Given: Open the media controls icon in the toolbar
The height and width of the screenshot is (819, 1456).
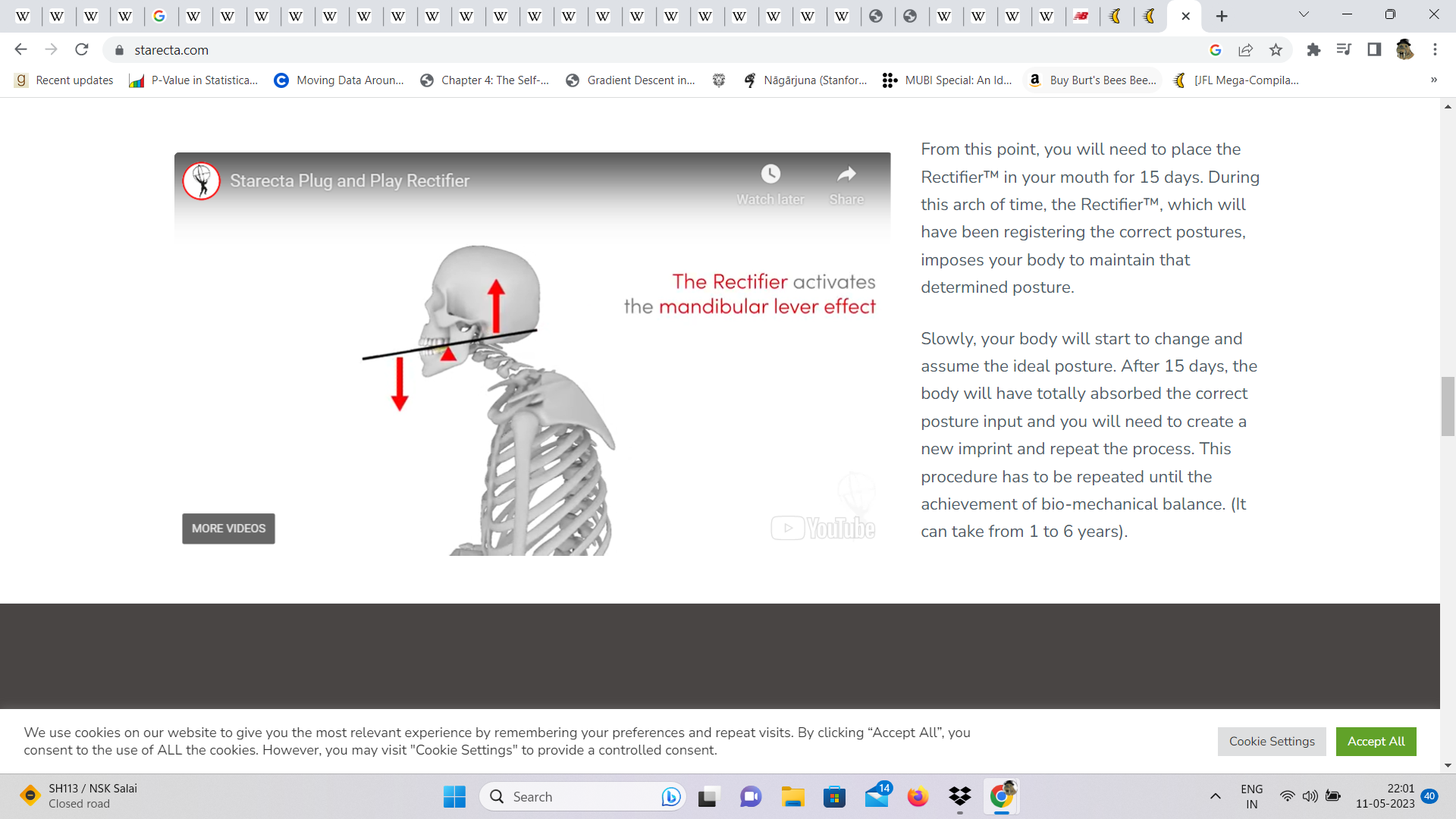Looking at the screenshot, I should click(1344, 50).
